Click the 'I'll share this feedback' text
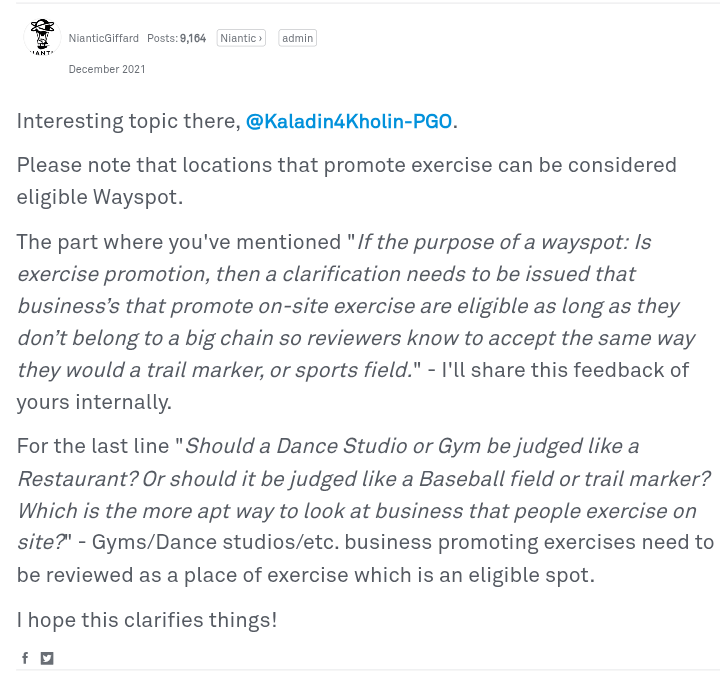Viewport: 720px width, 674px height. tap(565, 370)
